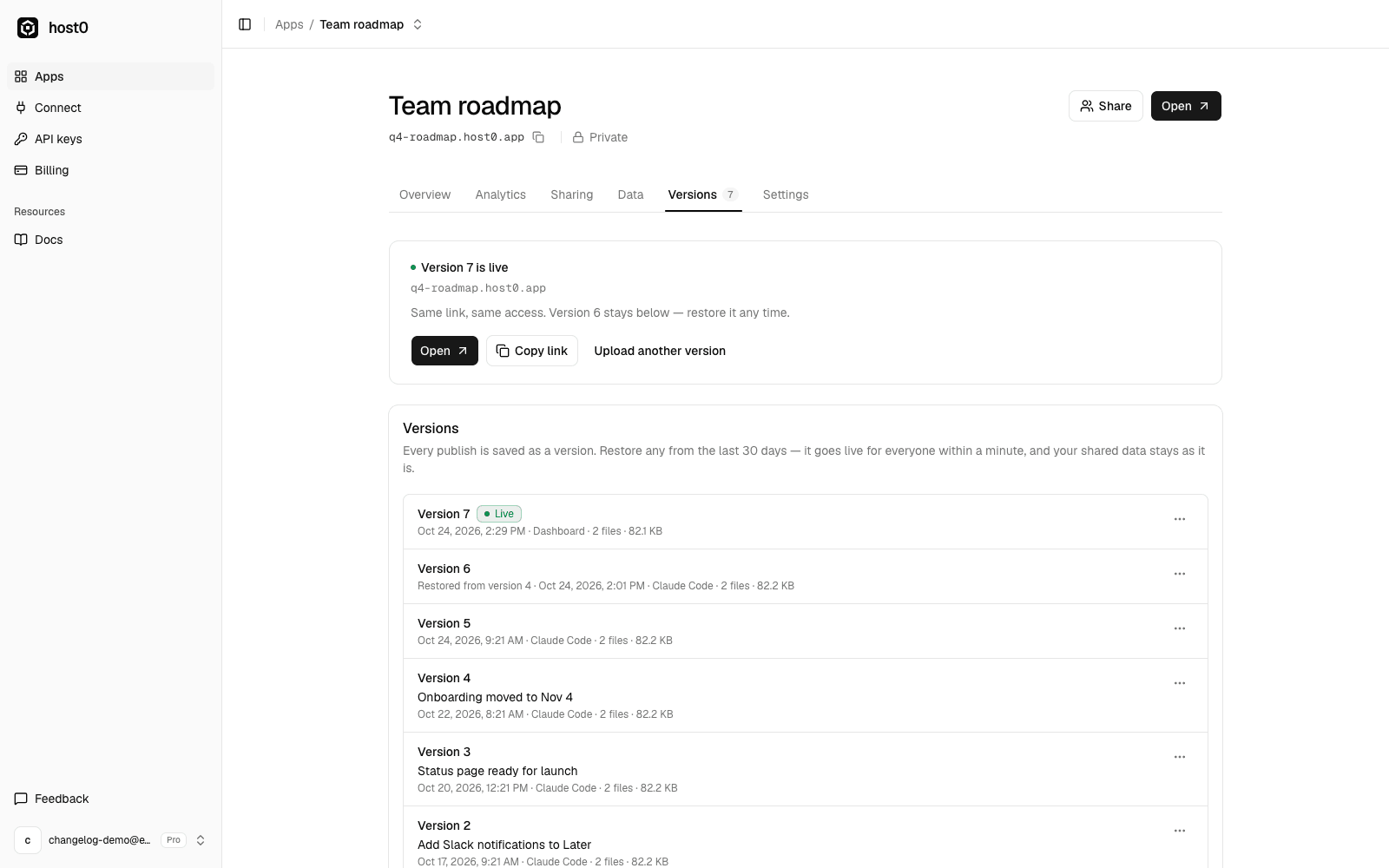Click the 'Version 7 is live' heading

tap(464, 267)
